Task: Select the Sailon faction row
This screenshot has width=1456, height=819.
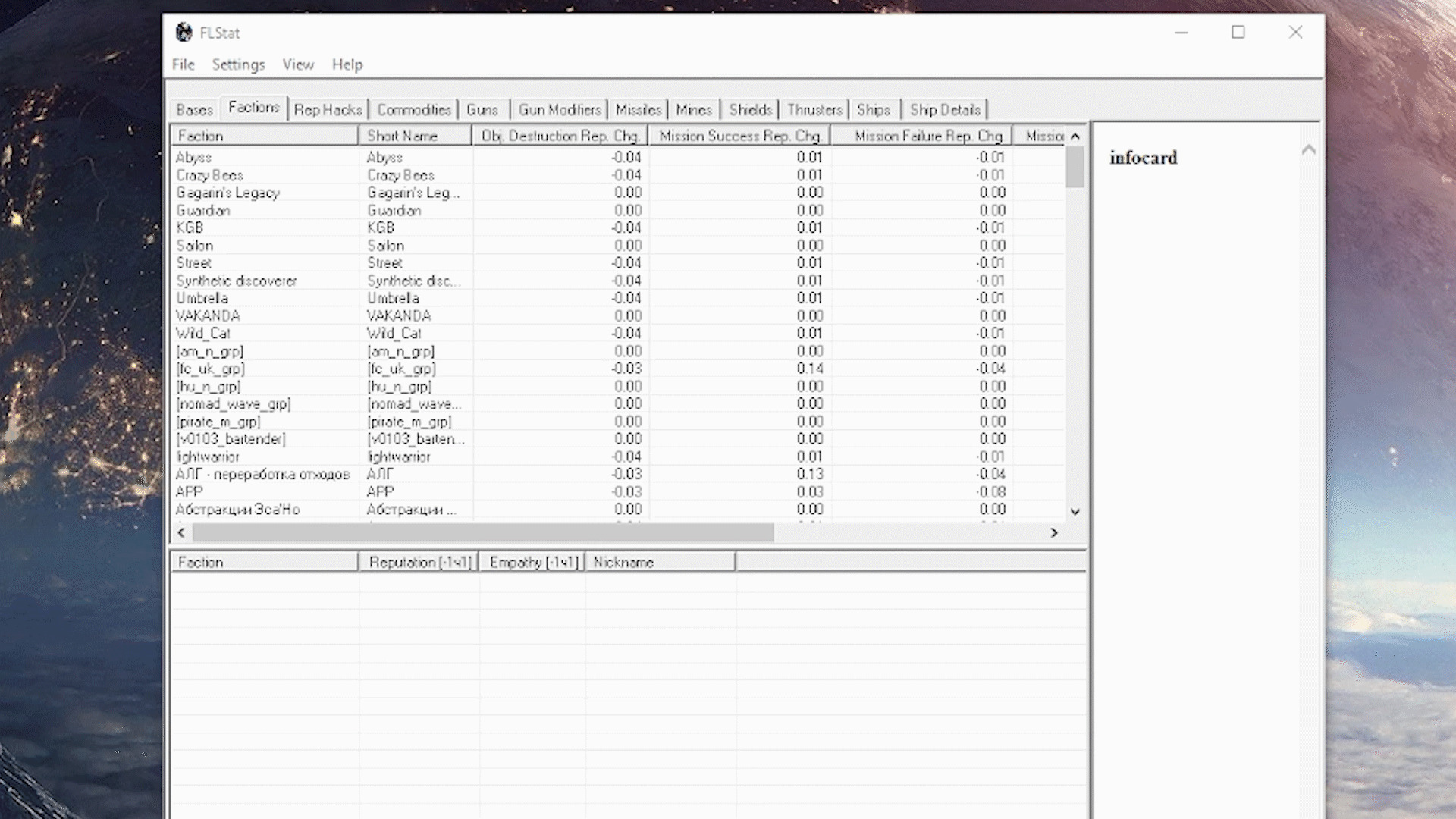Action: point(618,246)
